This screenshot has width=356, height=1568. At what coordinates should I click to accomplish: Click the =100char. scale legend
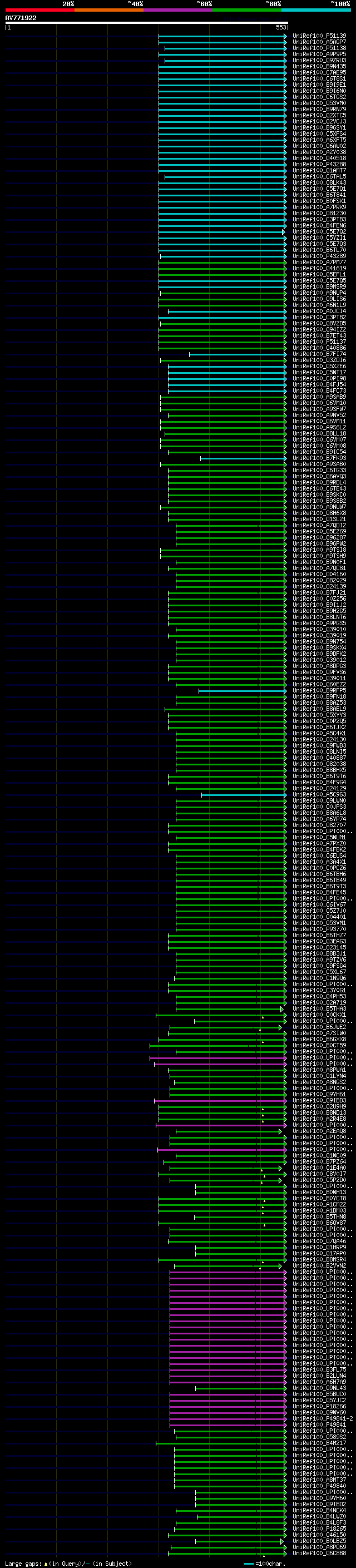point(265,1563)
